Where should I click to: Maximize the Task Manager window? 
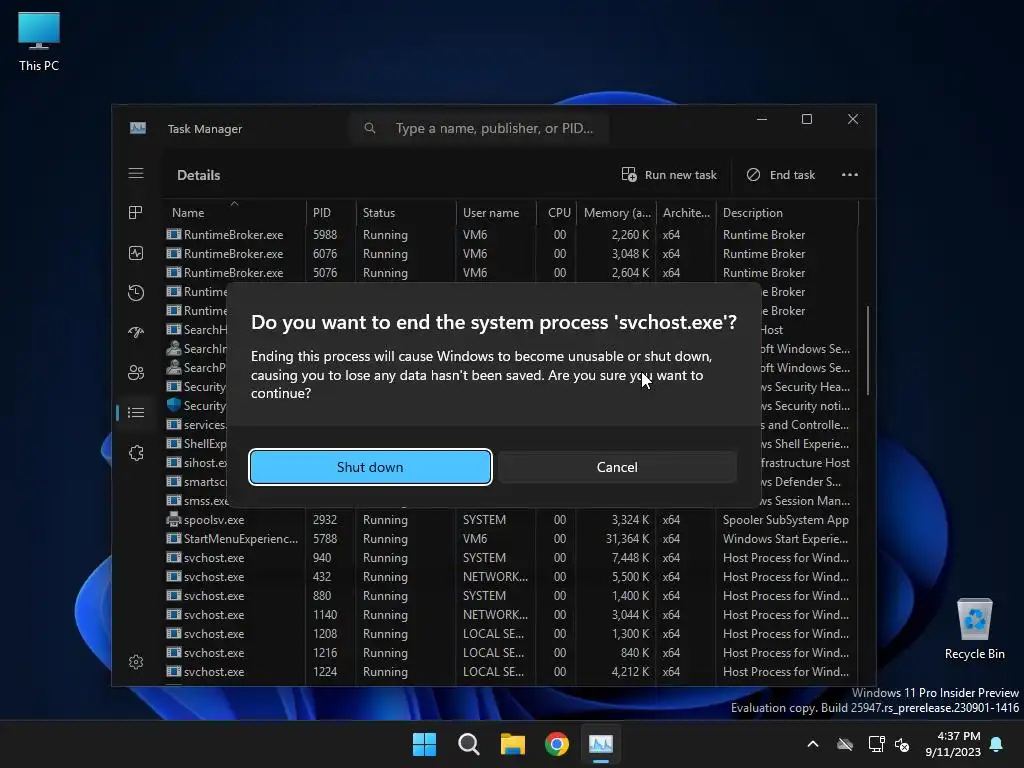pyautogui.click(x=807, y=119)
